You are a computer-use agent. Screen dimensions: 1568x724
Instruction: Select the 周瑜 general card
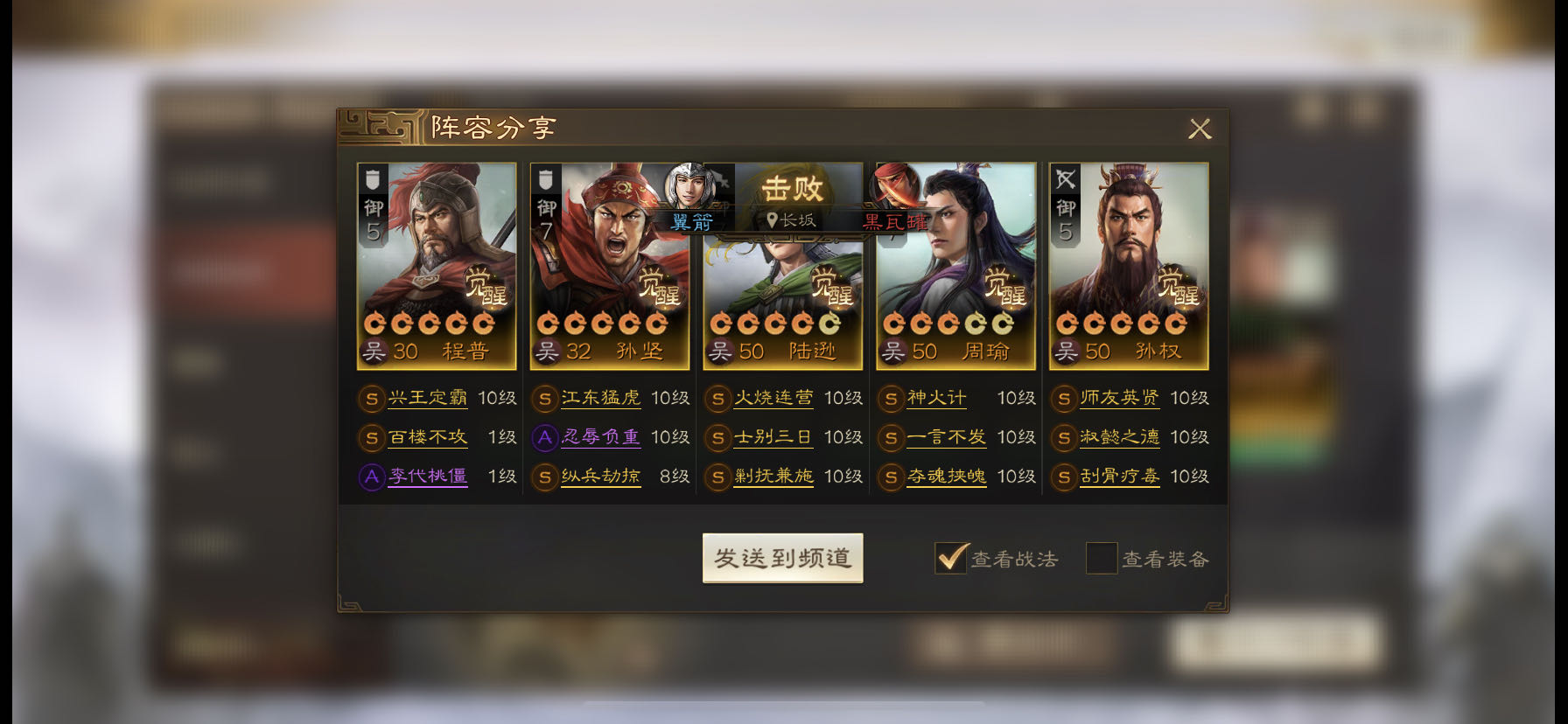pos(956,266)
